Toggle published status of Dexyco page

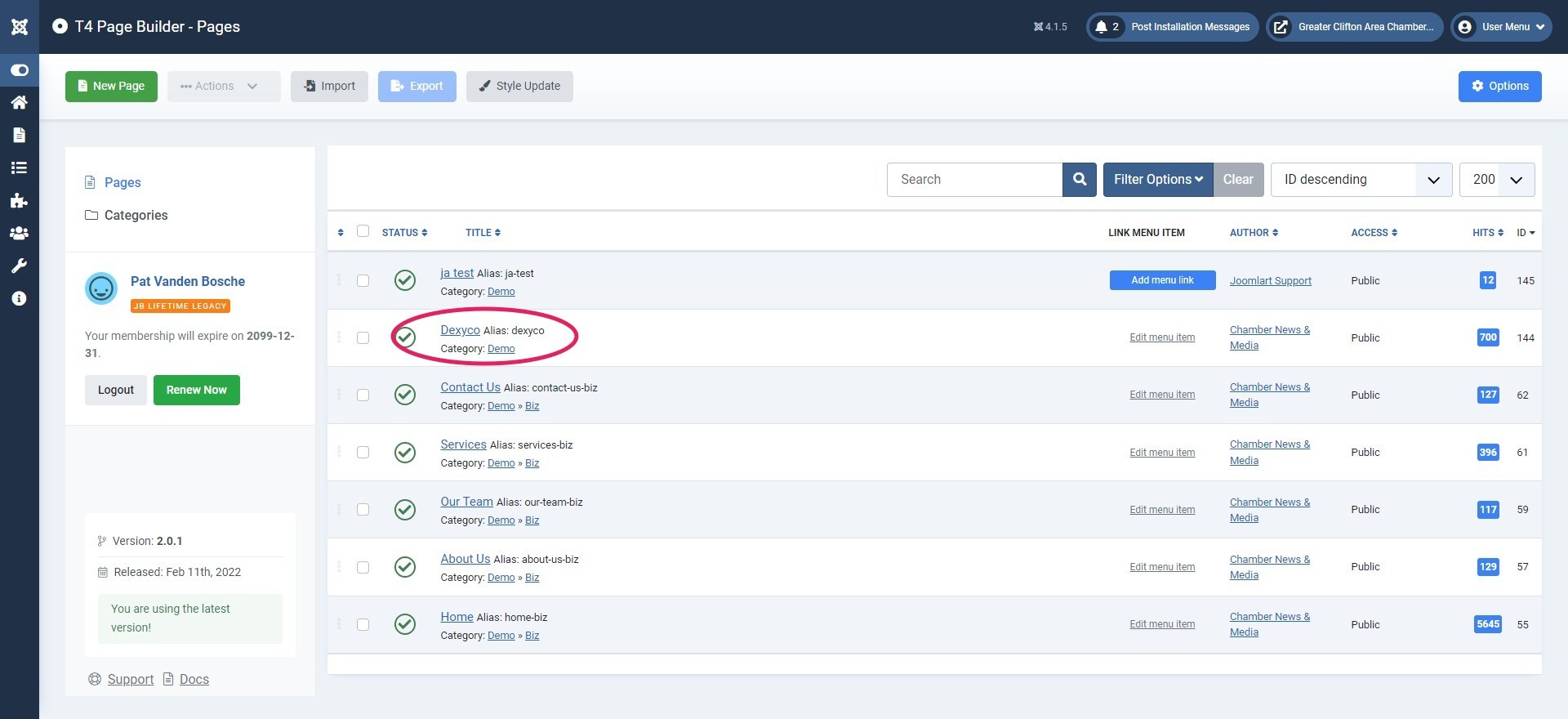click(x=405, y=337)
